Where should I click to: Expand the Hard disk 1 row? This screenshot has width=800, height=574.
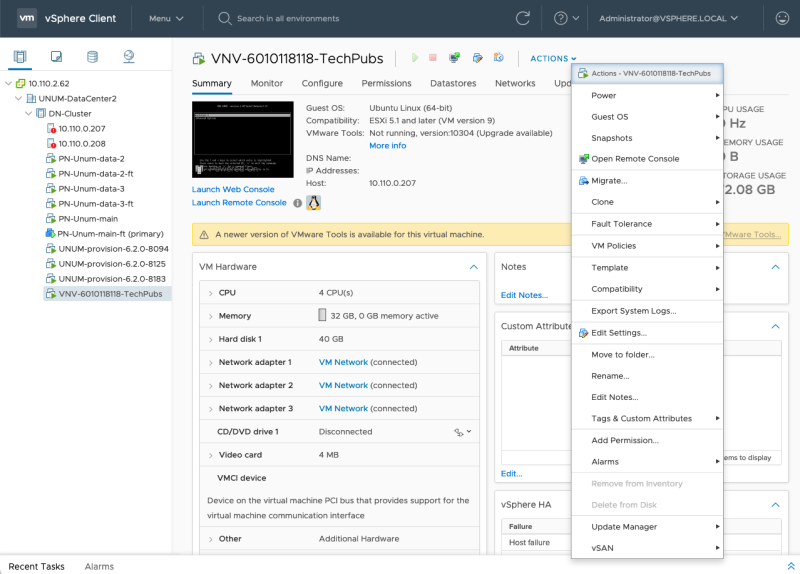[211, 340]
